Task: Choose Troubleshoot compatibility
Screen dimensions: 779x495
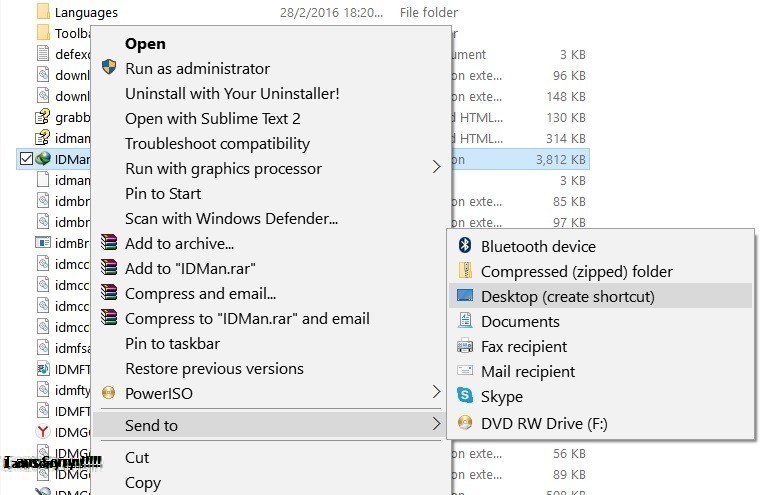Action: (x=217, y=143)
